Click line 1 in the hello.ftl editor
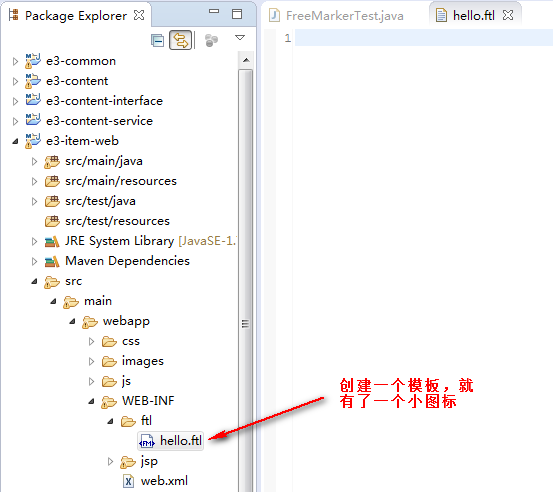The width and height of the screenshot is (553, 492). 424,38
